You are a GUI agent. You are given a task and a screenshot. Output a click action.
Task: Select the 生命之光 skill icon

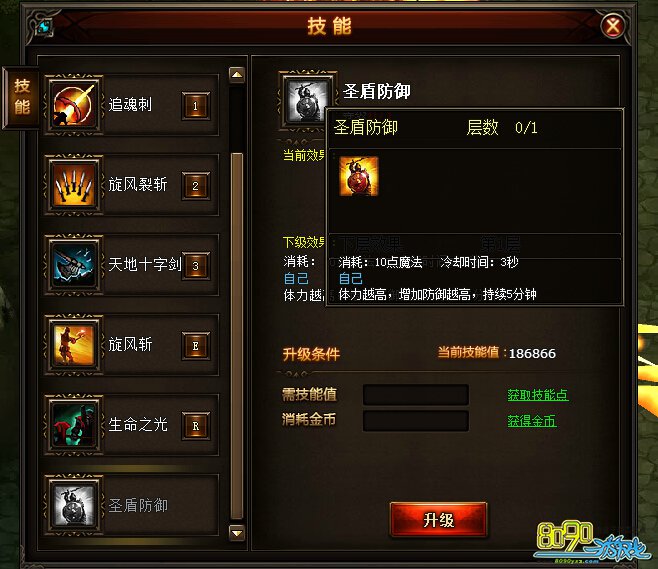click(74, 425)
